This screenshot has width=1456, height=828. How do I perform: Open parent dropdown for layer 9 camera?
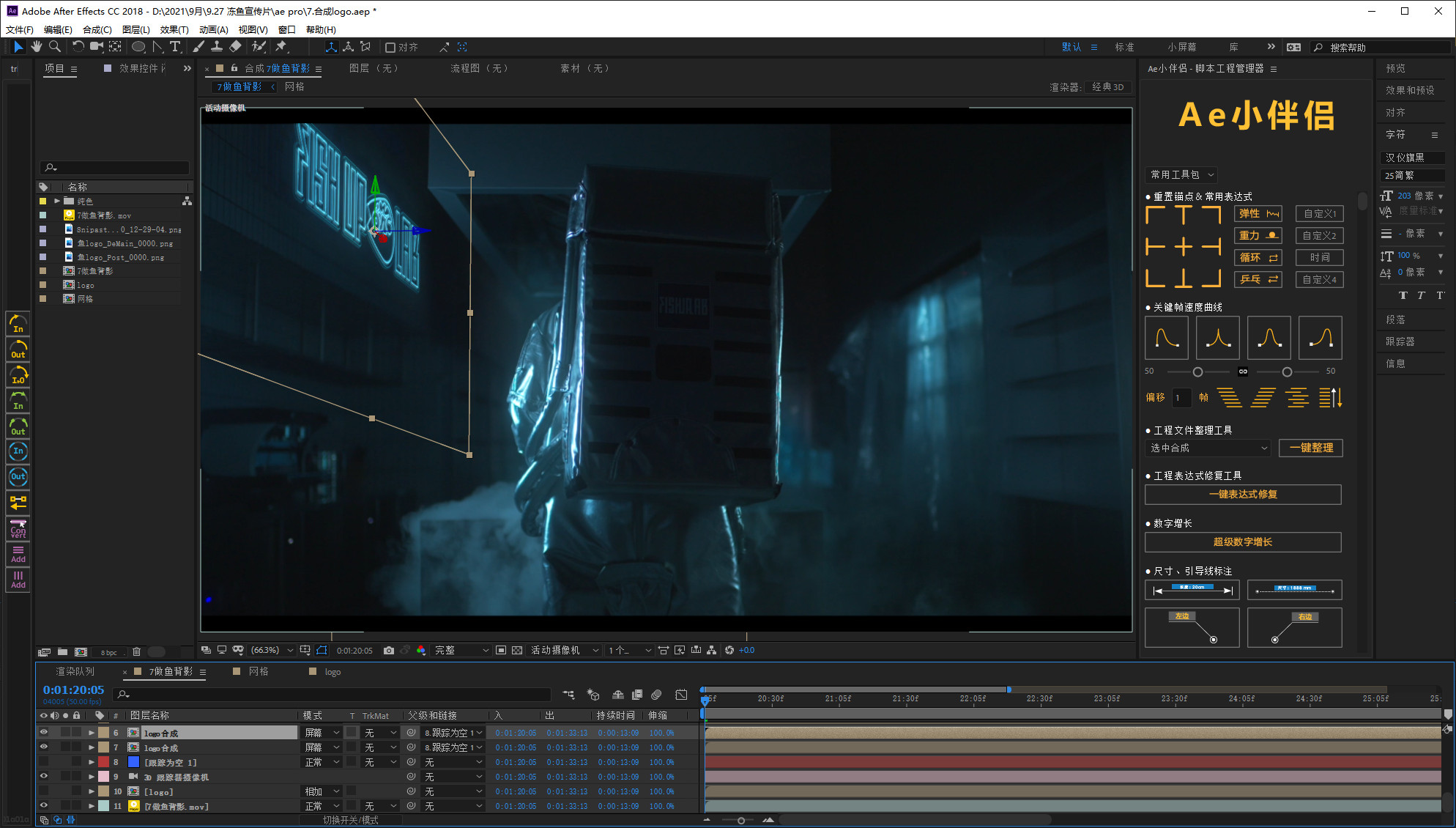point(453,777)
